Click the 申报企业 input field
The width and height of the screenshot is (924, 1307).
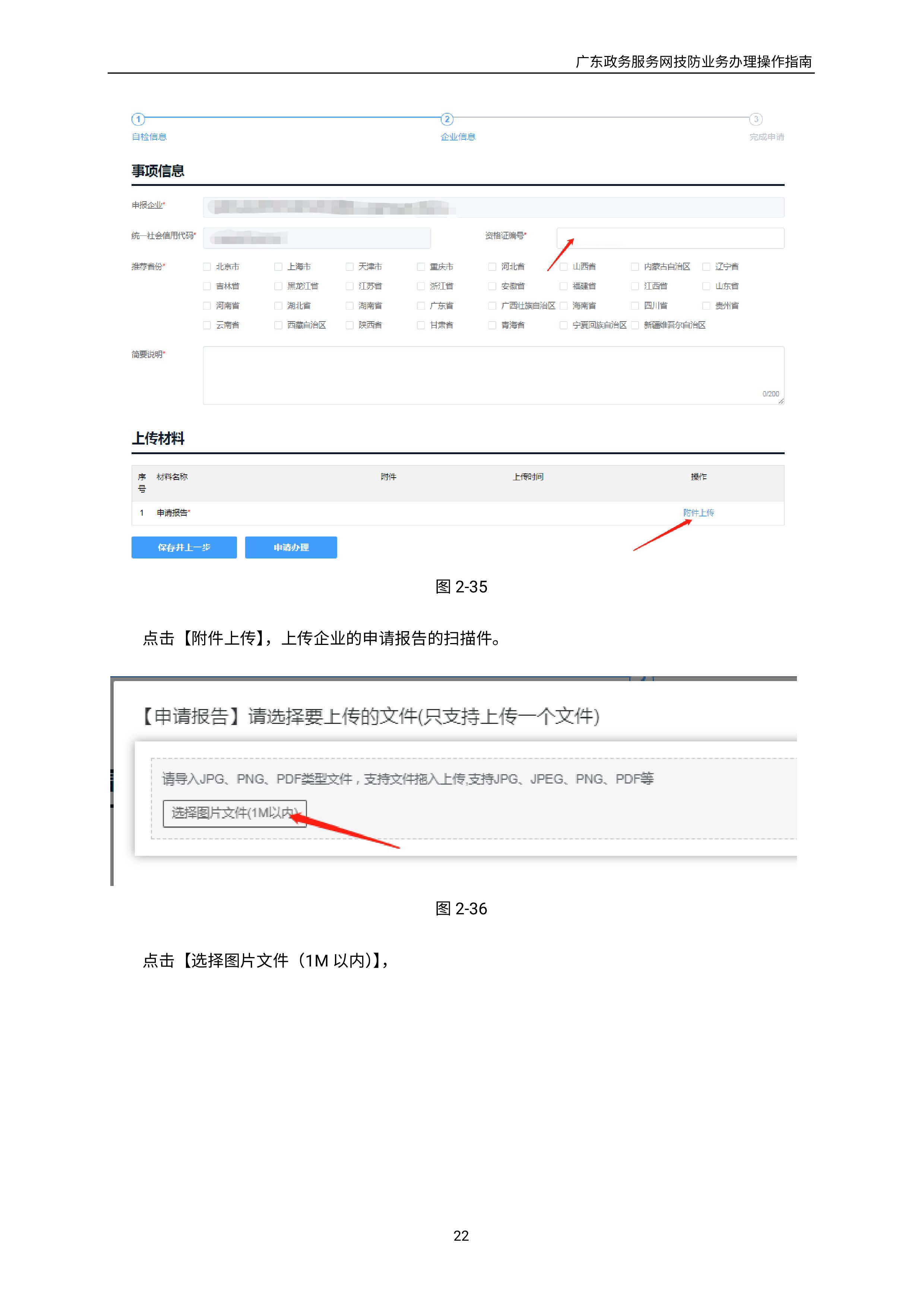point(493,207)
